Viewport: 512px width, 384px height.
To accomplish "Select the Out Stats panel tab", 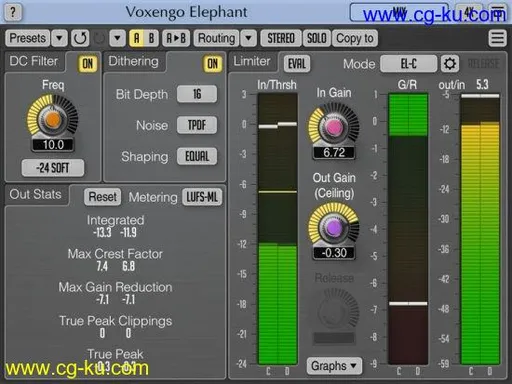I will (x=35, y=194).
